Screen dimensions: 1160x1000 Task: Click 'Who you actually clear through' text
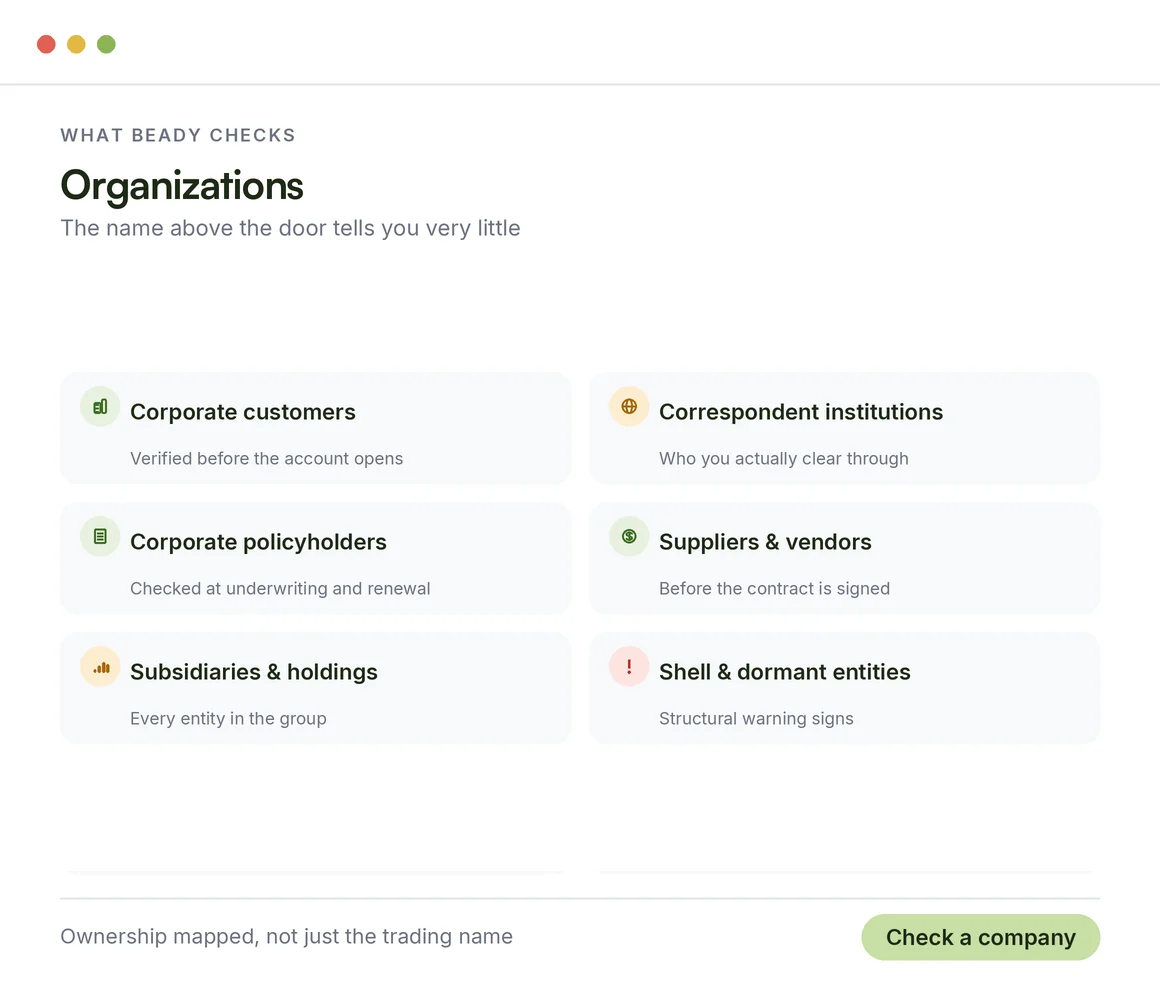point(783,459)
